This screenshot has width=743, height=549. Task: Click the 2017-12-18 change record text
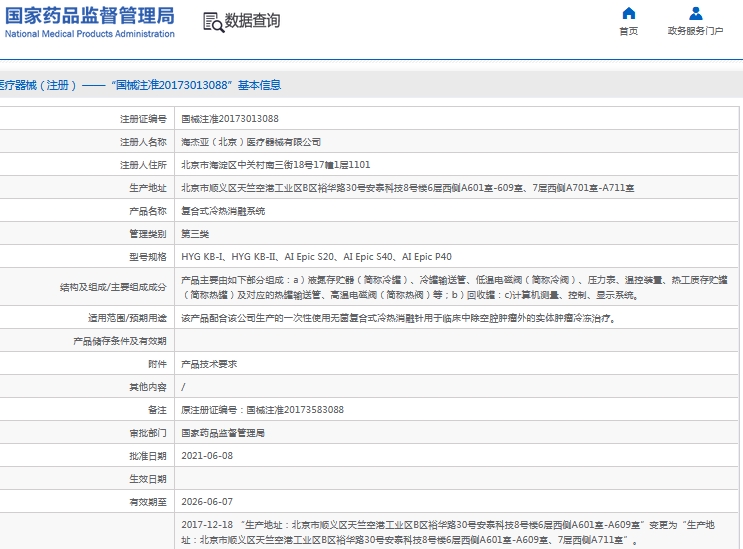[x=448, y=532]
